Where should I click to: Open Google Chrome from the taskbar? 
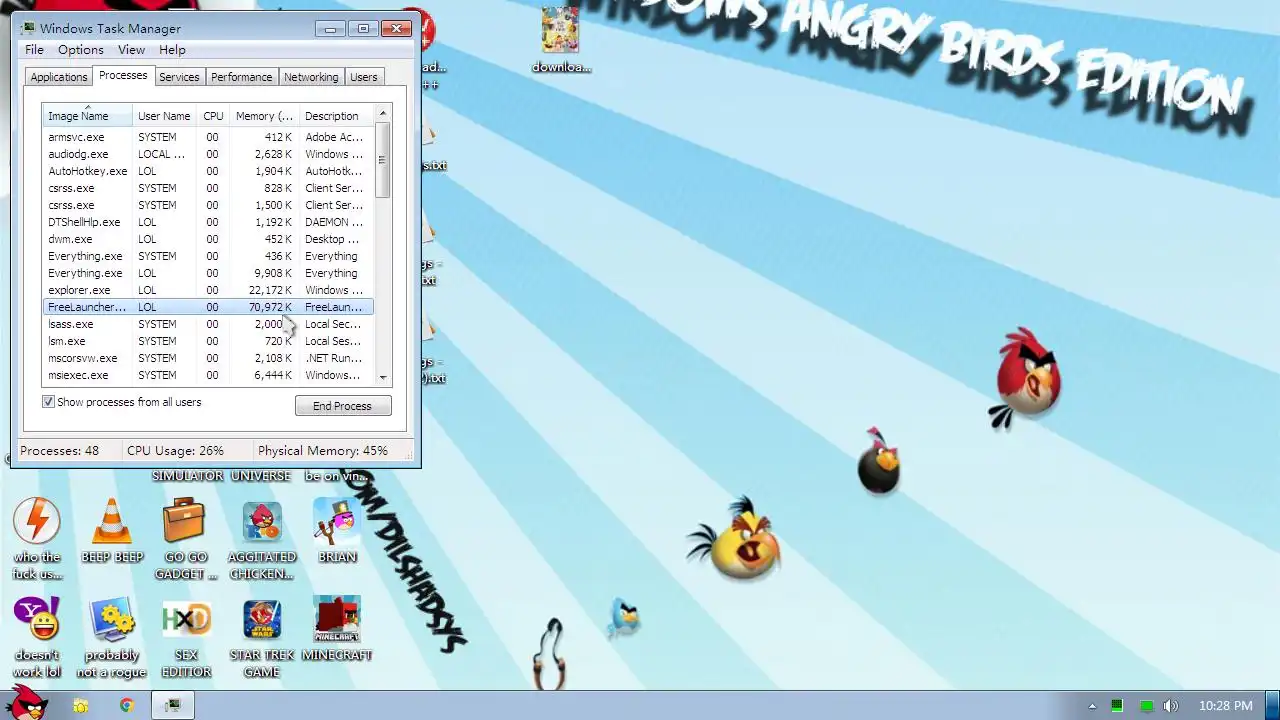(127, 706)
